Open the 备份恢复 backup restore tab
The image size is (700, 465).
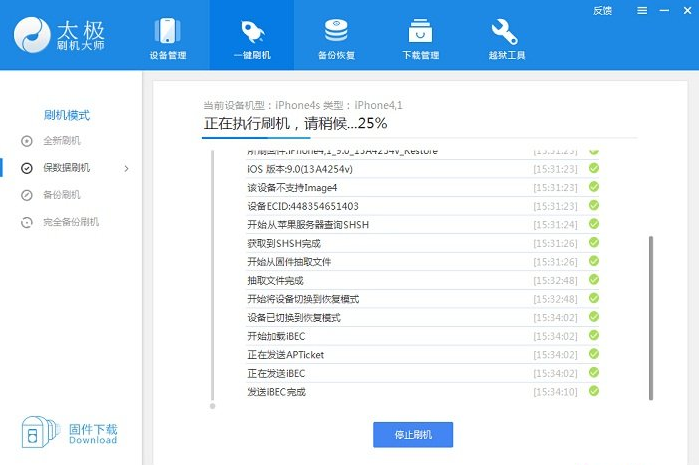[x=336, y=38]
